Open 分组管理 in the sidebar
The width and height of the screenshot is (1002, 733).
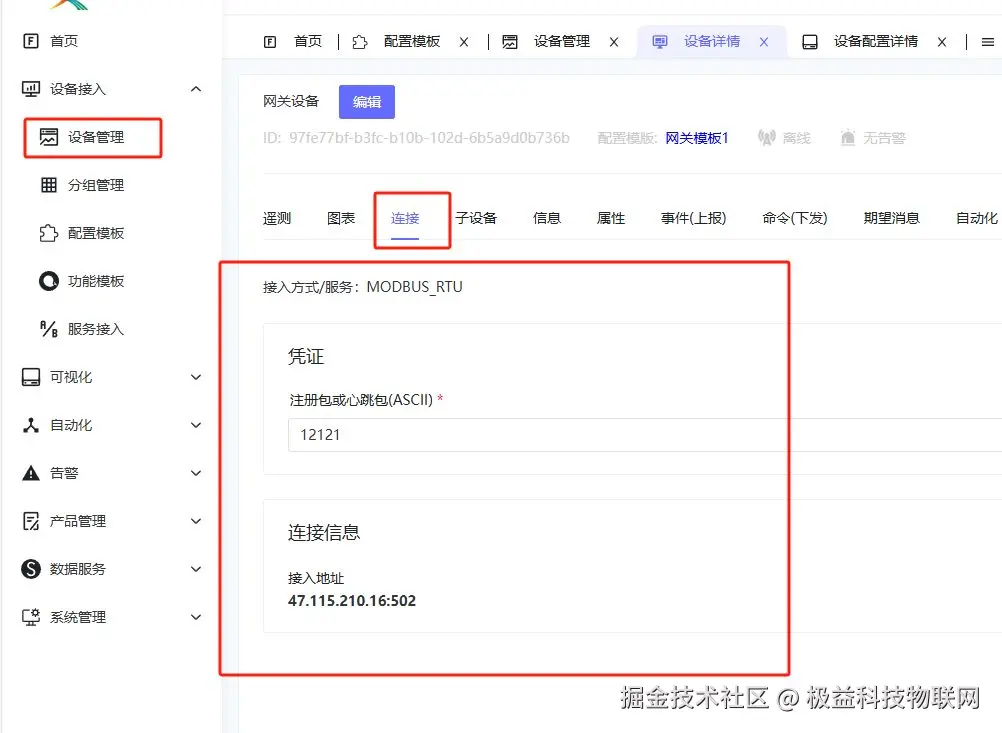(96, 185)
